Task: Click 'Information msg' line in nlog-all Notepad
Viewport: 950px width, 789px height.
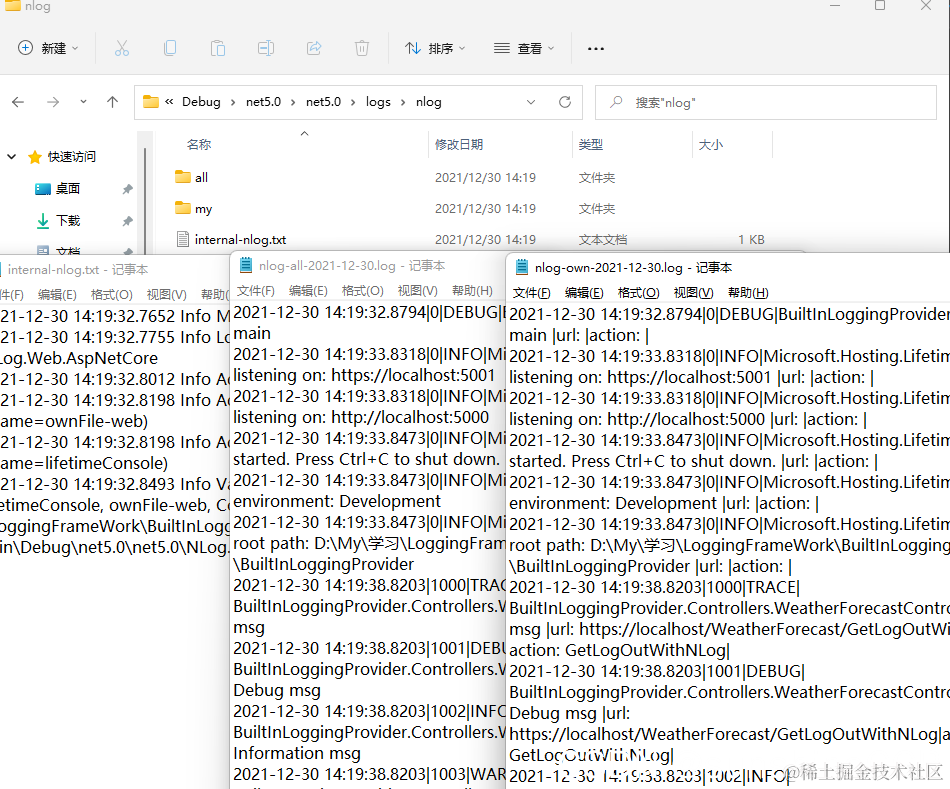Action: click(x=297, y=753)
